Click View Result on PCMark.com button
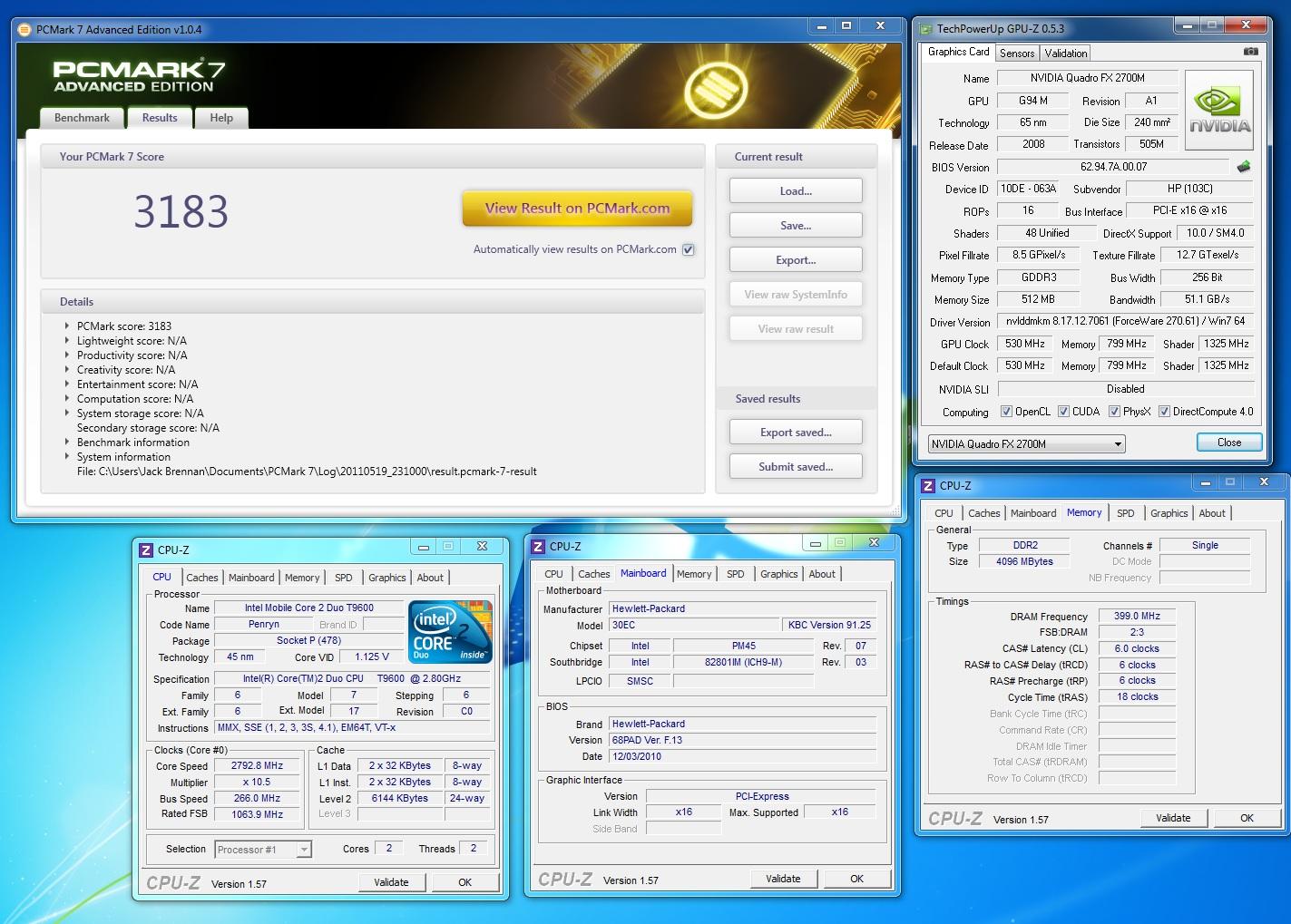The image size is (1291, 924). [577, 209]
